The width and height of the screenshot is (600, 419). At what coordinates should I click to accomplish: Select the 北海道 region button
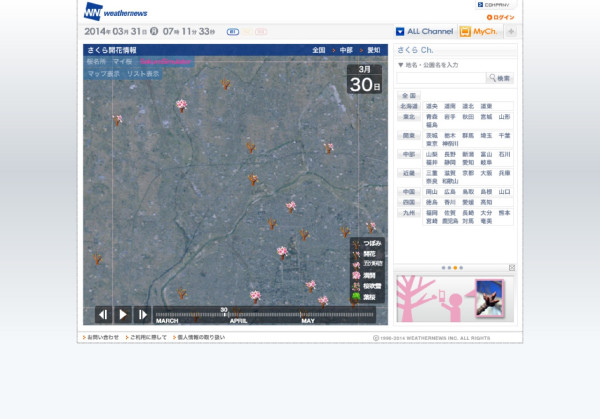[409, 106]
